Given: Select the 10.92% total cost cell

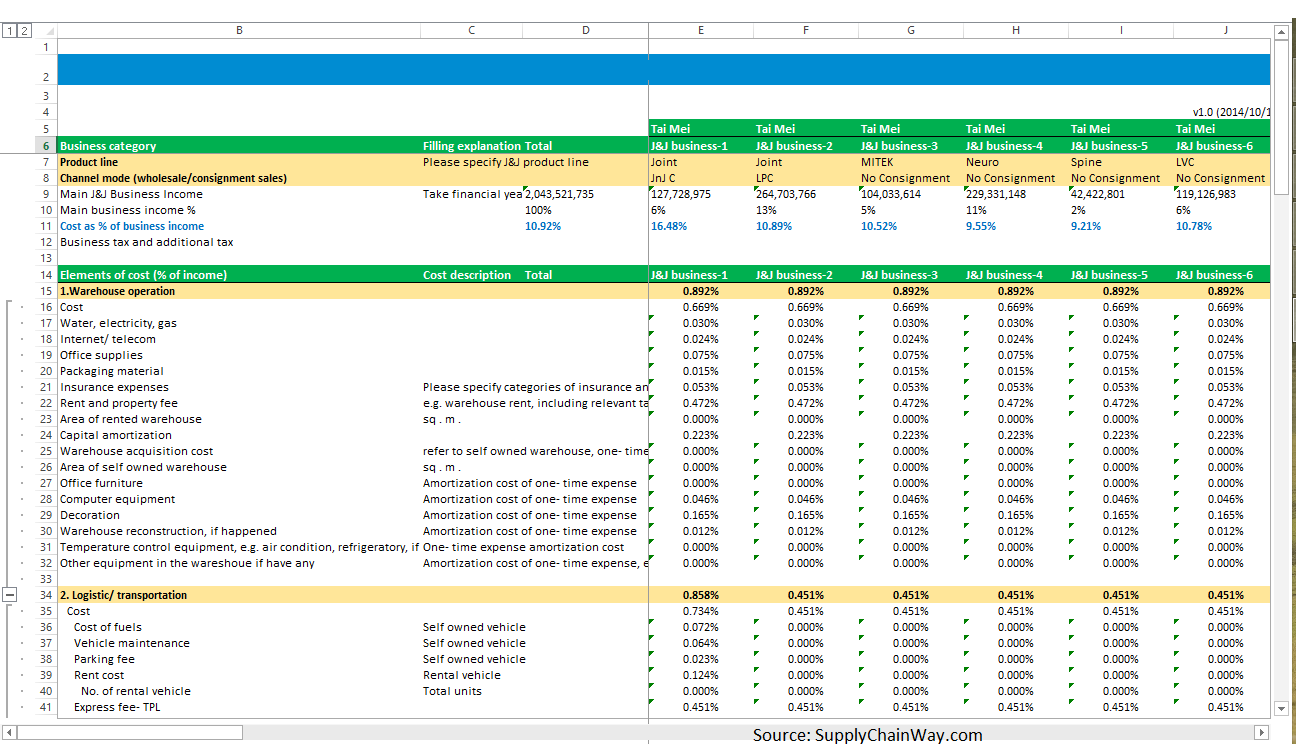Looking at the screenshot, I should 586,226.
